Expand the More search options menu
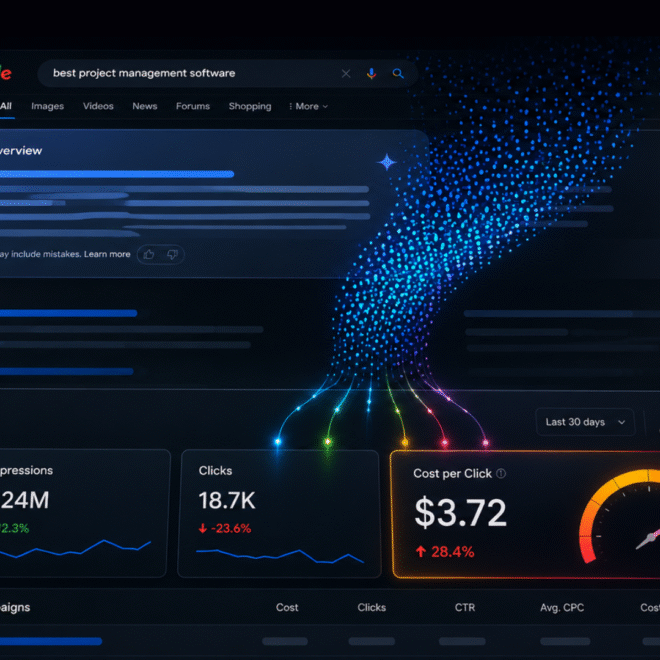This screenshot has width=660, height=660. point(308,106)
